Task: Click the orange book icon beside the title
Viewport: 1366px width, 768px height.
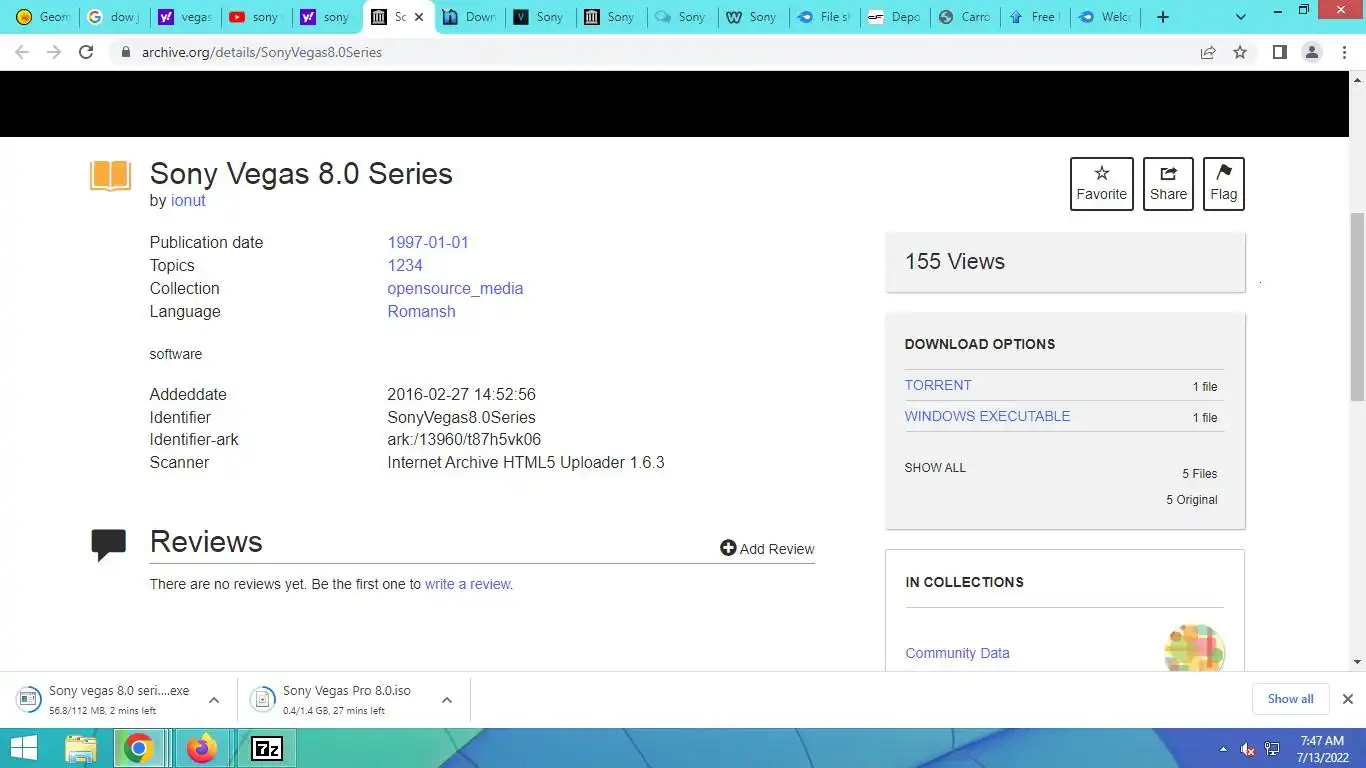Action: pyautogui.click(x=110, y=175)
